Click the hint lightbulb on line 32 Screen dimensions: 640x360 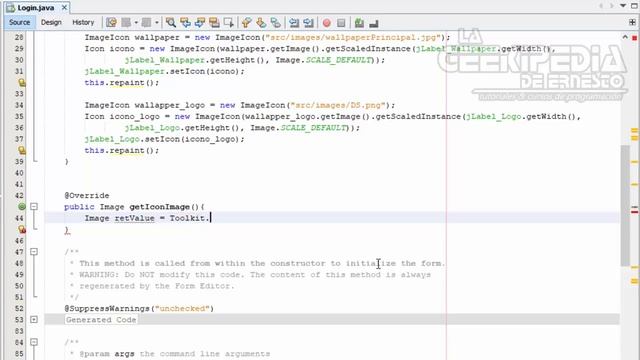coord(22,82)
